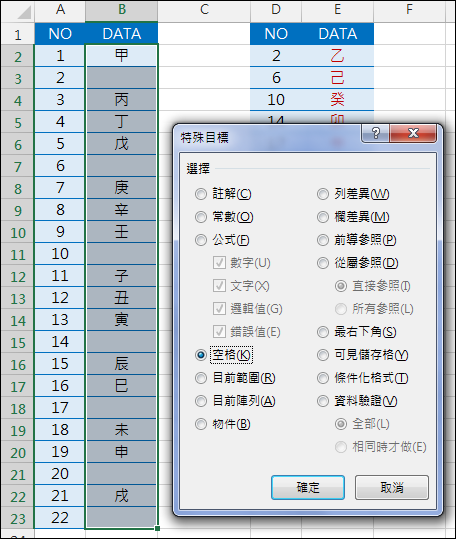This screenshot has height=539, width=456.
Task: Cancel the dialog with 取消
Action: (x=392, y=487)
